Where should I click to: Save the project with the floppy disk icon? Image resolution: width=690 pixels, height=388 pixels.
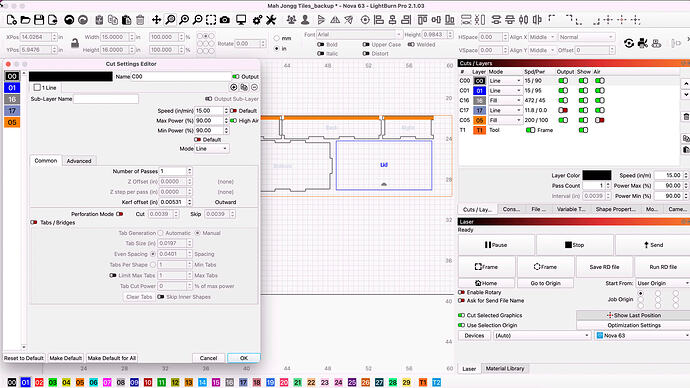point(39,20)
